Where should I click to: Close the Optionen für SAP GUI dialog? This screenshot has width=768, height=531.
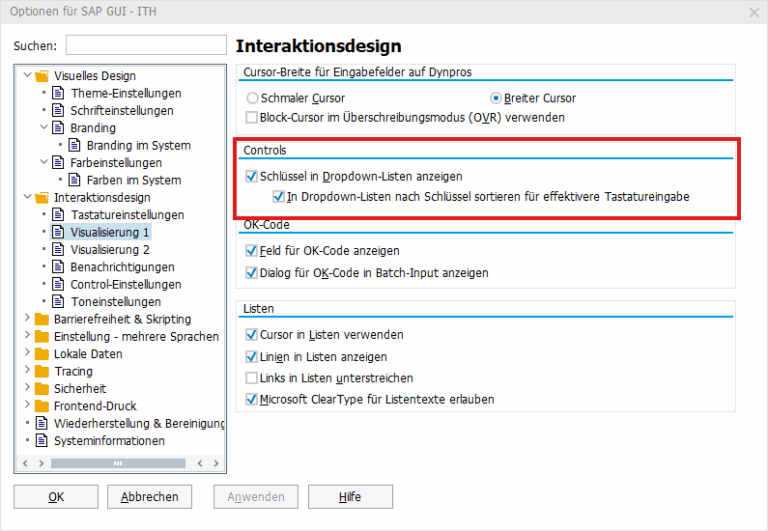(x=754, y=13)
